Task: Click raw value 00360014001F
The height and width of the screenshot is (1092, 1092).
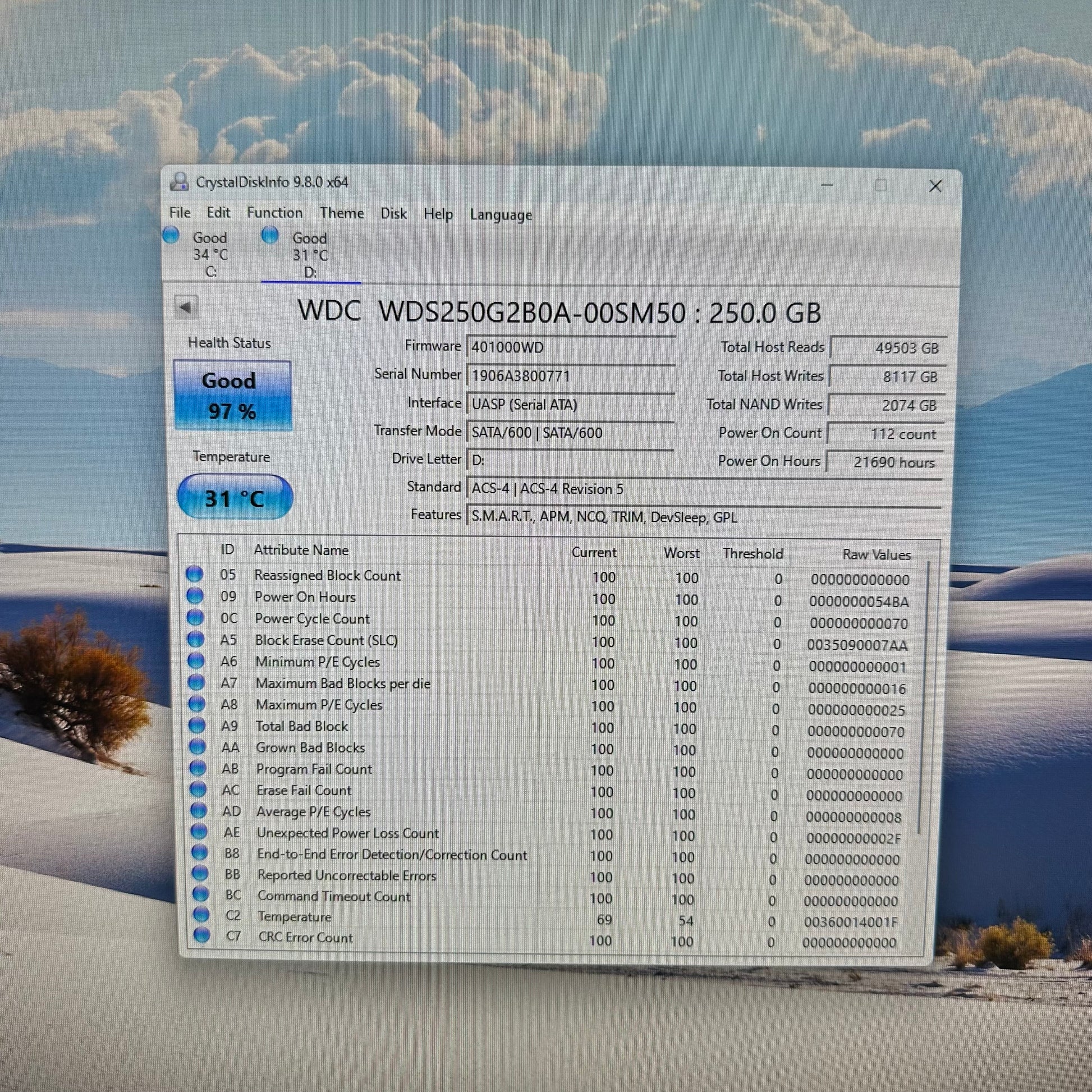Action: tap(851, 922)
